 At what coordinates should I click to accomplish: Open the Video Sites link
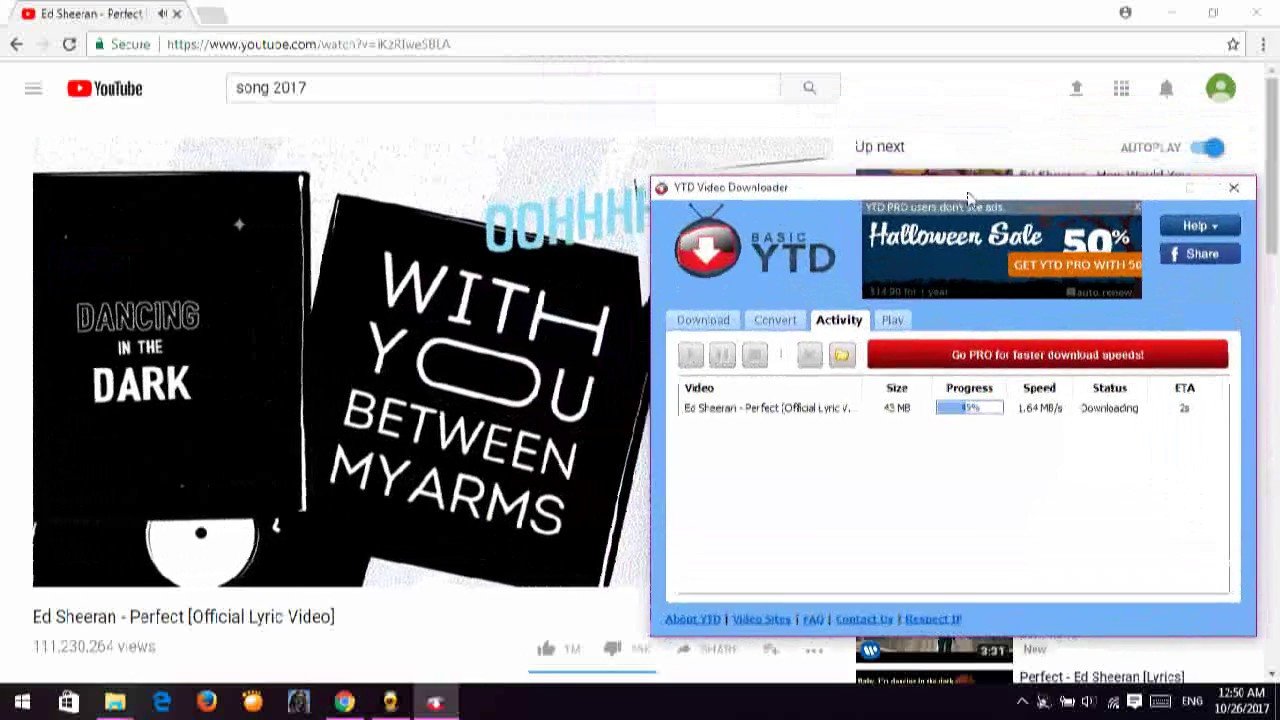(761, 619)
